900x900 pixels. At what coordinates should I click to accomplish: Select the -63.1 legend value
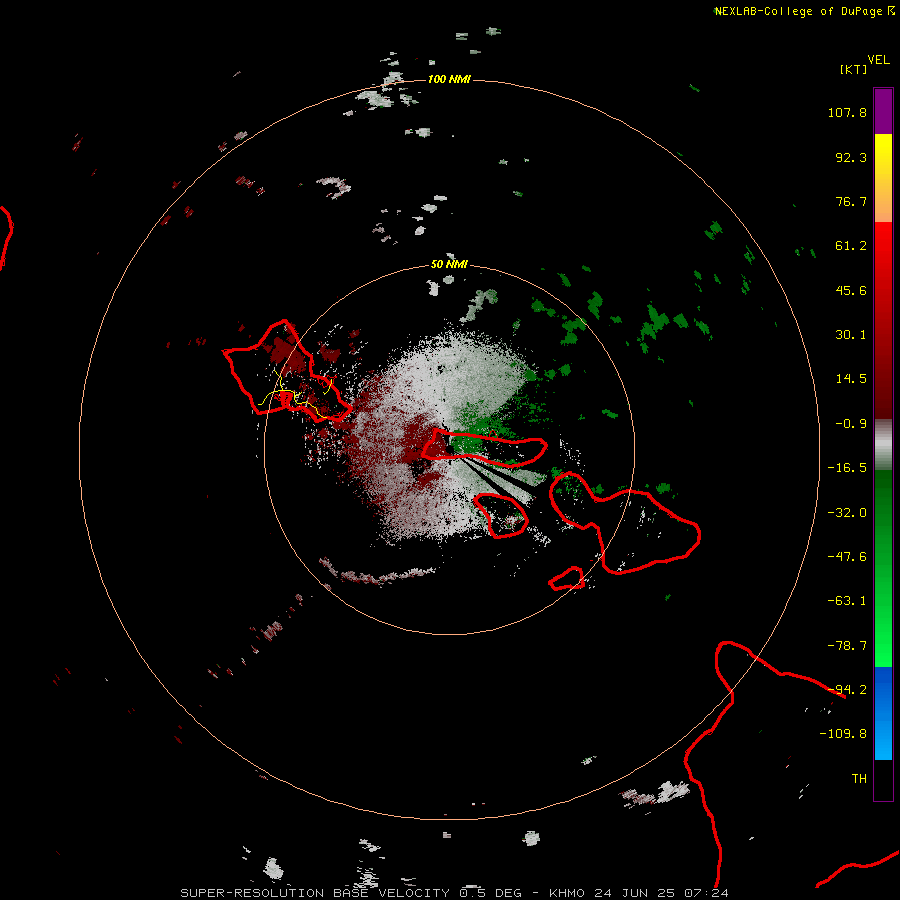pyautogui.click(x=847, y=601)
